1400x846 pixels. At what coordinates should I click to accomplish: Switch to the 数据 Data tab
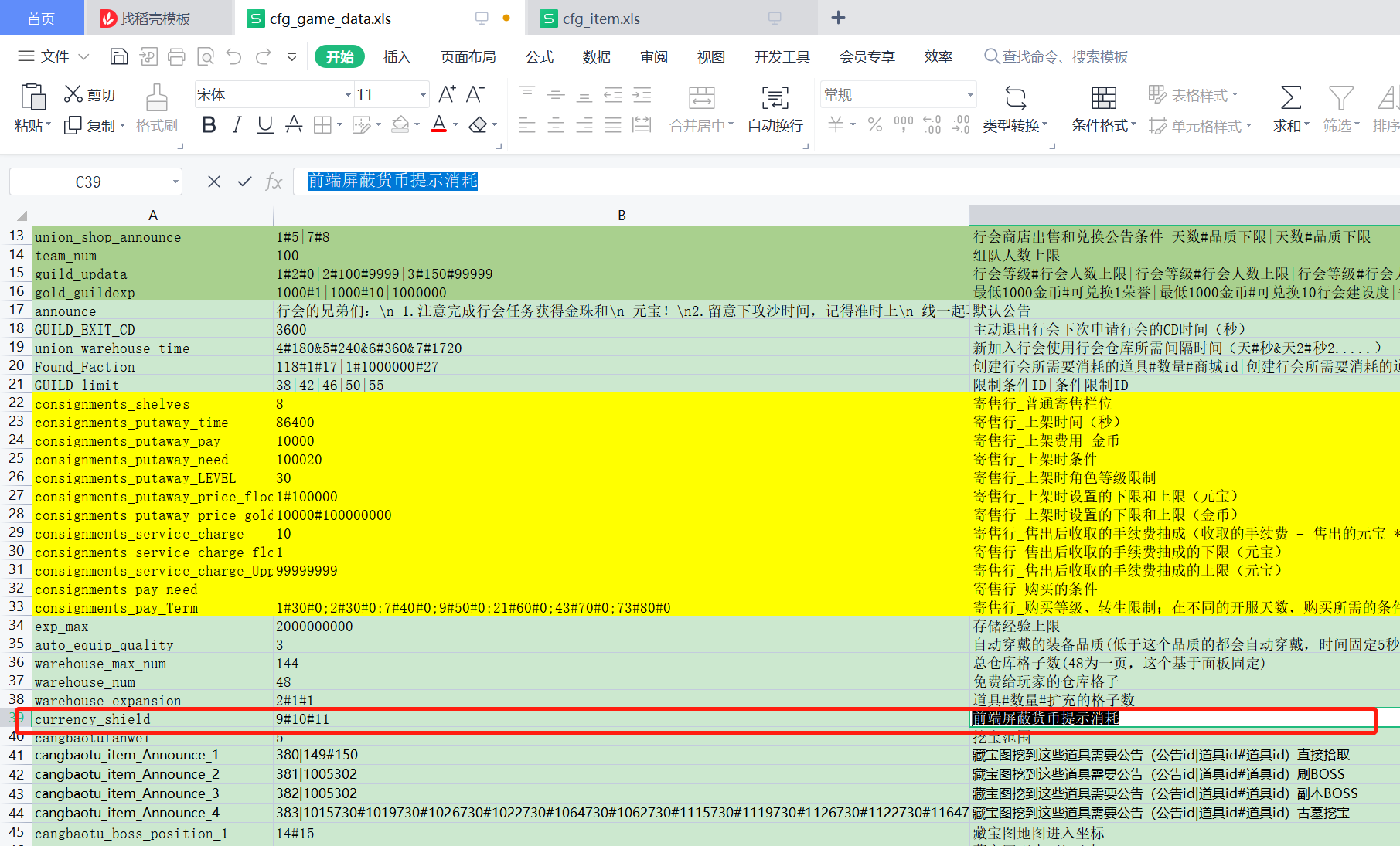(x=597, y=56)
